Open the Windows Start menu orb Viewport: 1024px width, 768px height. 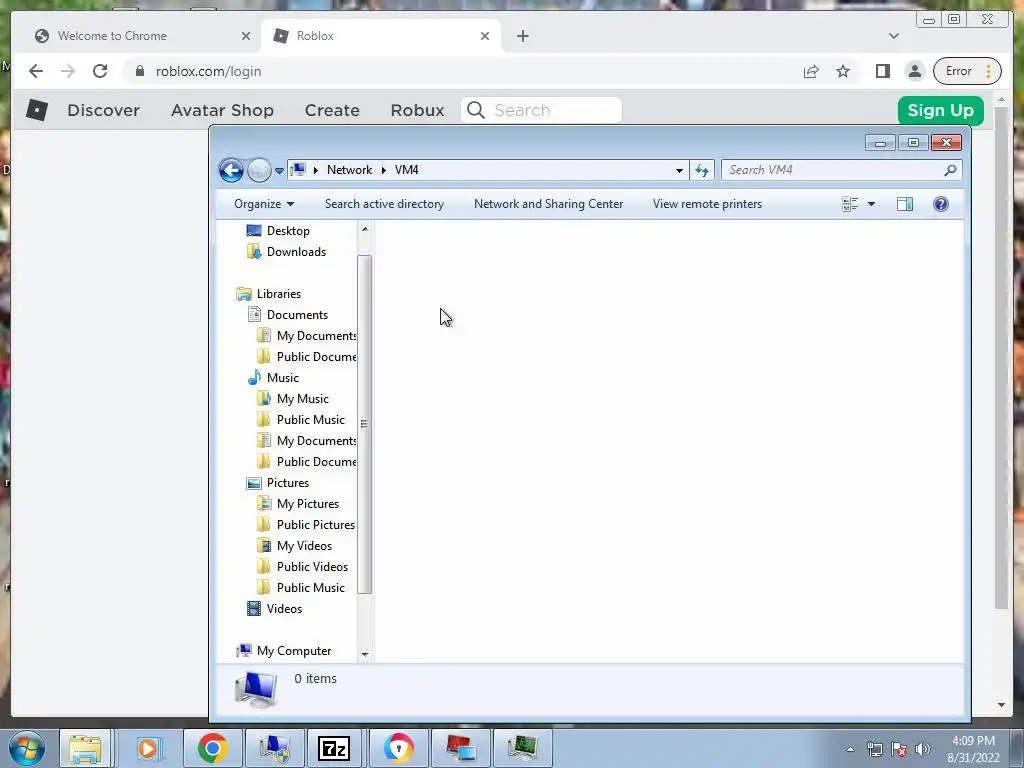(x=27, y=748)
